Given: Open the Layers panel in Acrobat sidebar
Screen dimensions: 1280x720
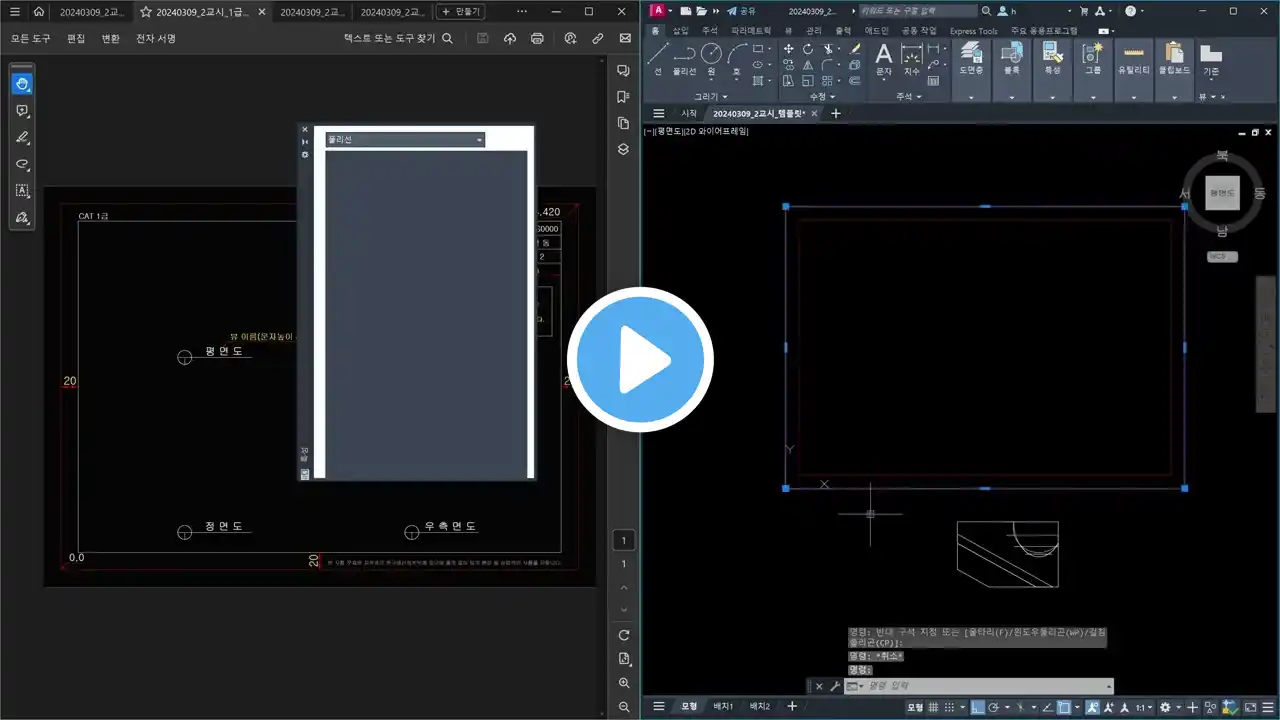Looking at the screenshot, I should tap(623, 149).
